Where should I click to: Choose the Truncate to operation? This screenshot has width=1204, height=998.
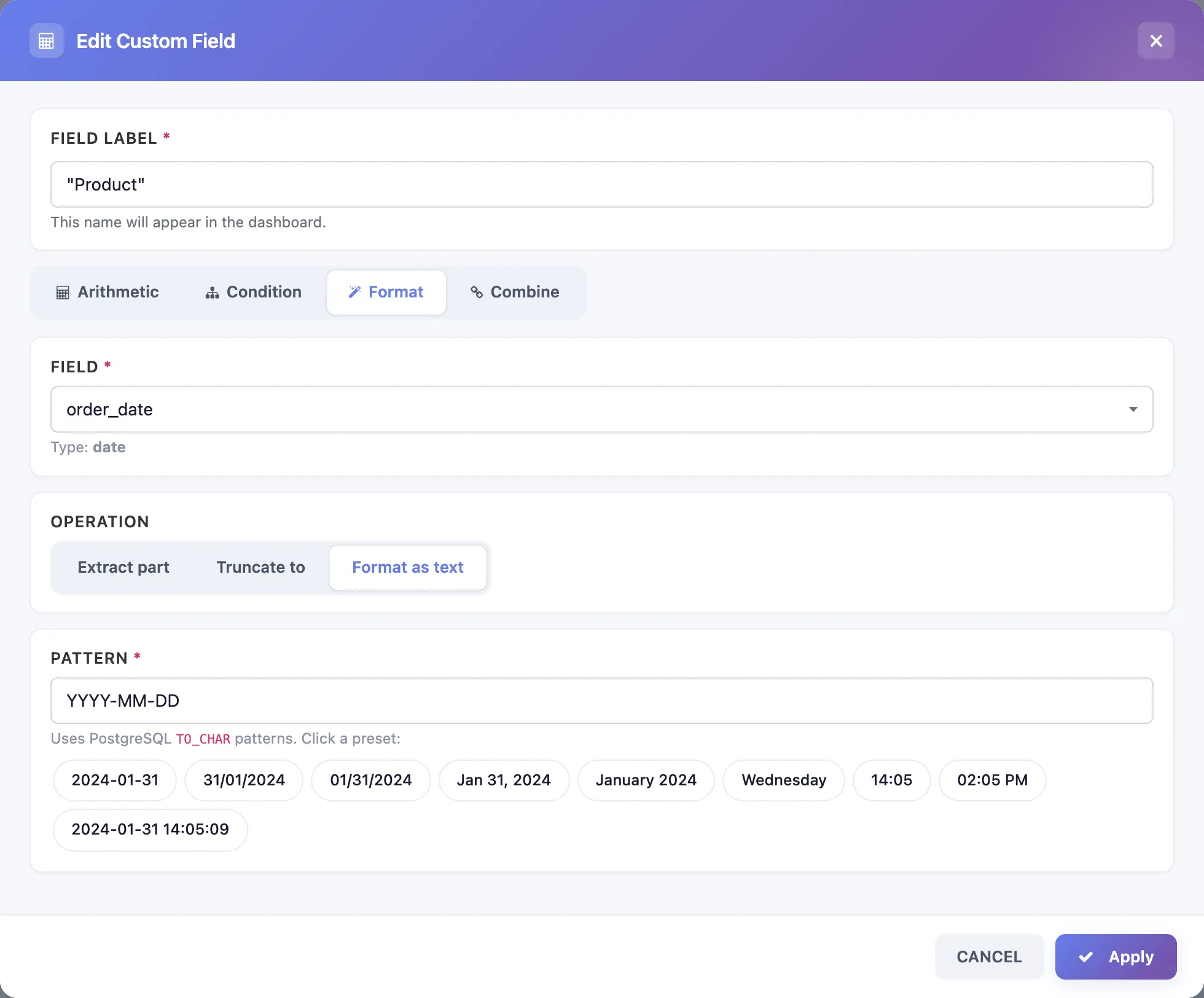click(x=260, y=567)
